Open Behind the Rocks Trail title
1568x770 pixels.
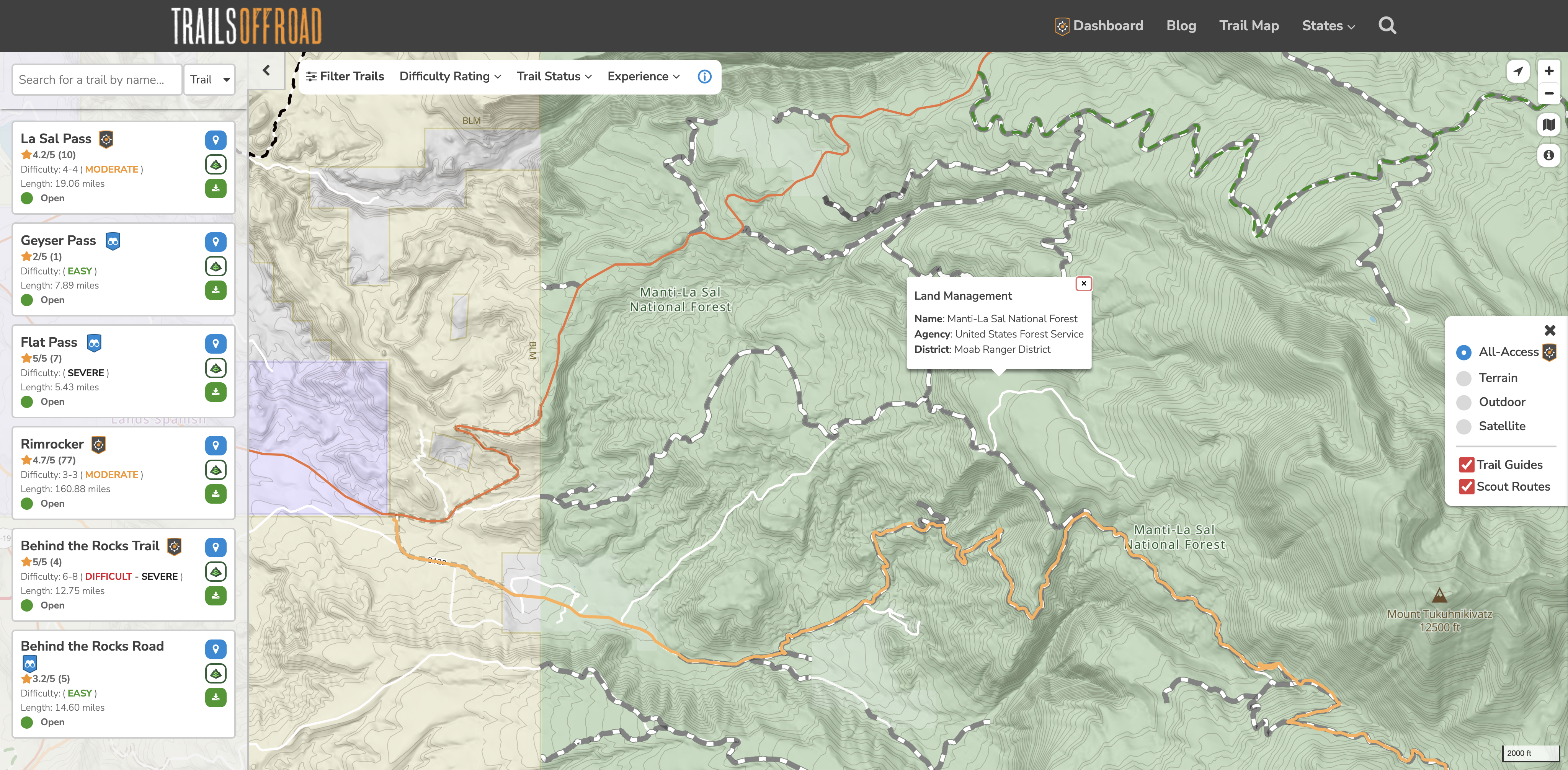pos(90,545)
